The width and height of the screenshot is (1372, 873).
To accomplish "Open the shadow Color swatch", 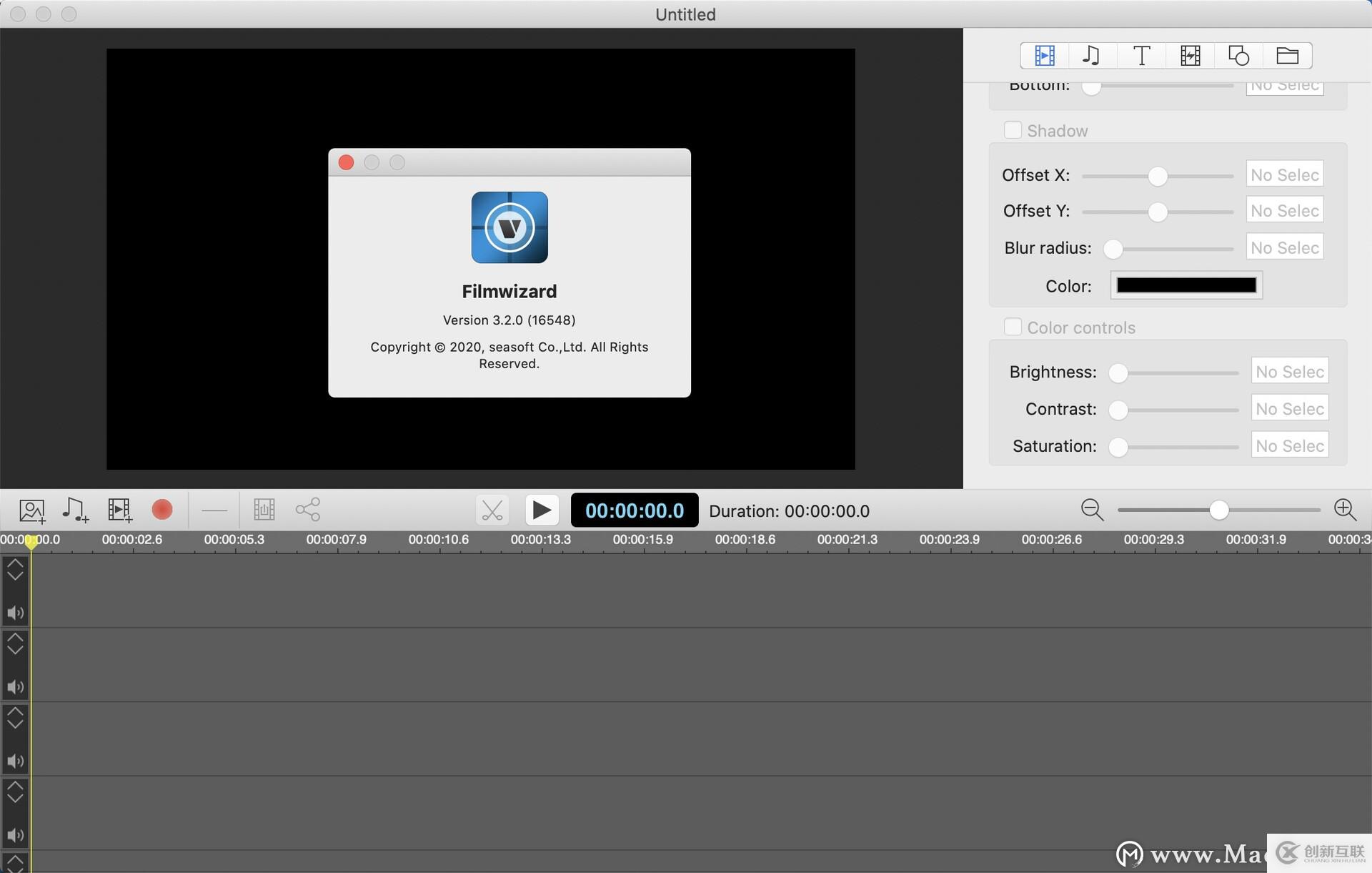I will (1185, 285).
